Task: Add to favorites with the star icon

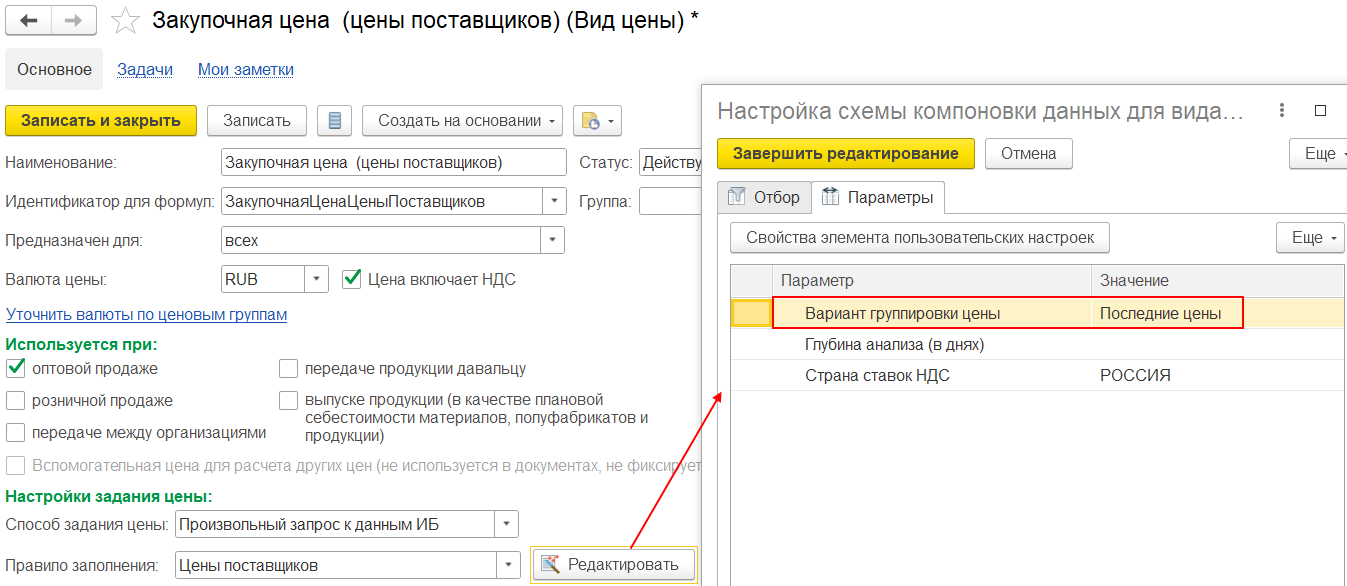Action: [x=125, y=21]
